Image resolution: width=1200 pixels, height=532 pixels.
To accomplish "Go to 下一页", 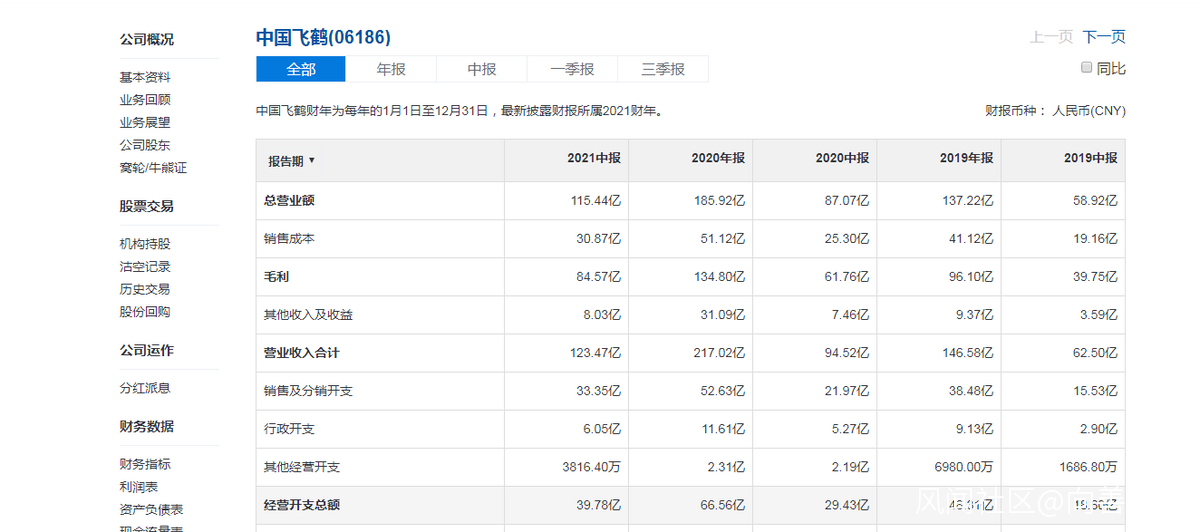I will click(x=1104, y=37).
